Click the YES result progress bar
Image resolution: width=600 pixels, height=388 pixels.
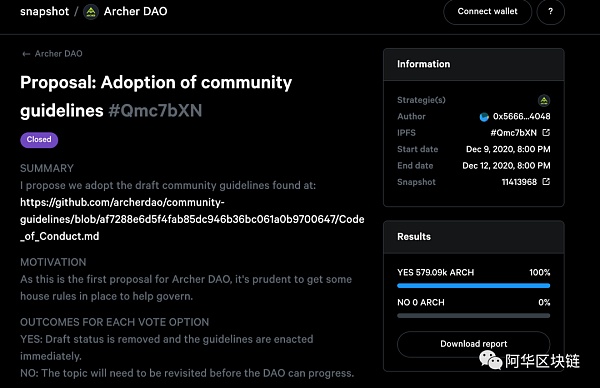[x=473, y=285]
